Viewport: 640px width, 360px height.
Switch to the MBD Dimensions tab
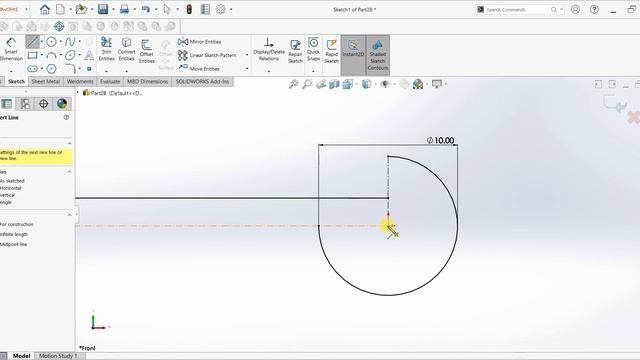pos(147,81)
